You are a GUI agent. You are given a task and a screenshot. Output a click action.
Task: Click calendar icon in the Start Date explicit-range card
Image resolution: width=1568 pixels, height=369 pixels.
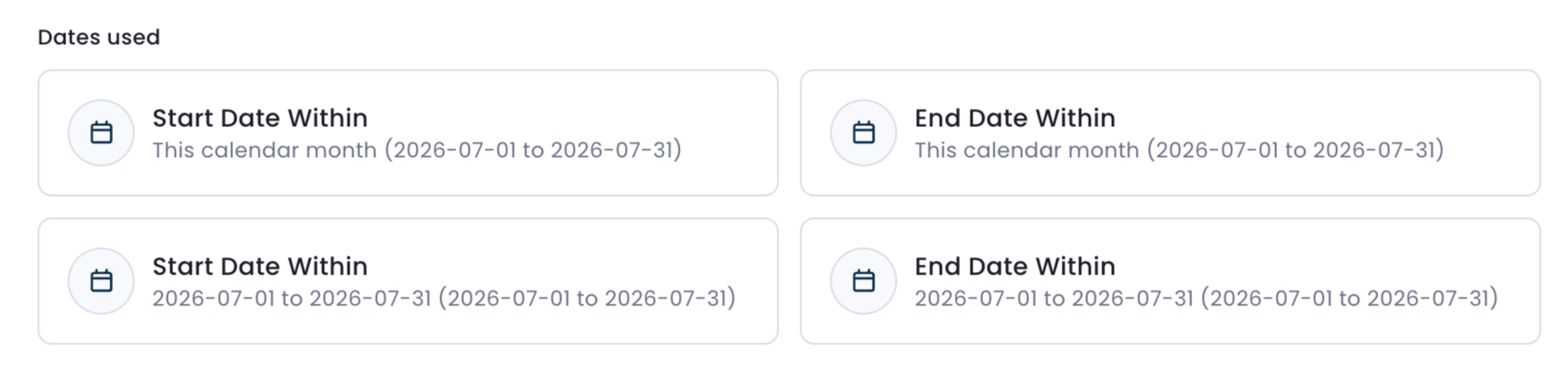[101, 281]
